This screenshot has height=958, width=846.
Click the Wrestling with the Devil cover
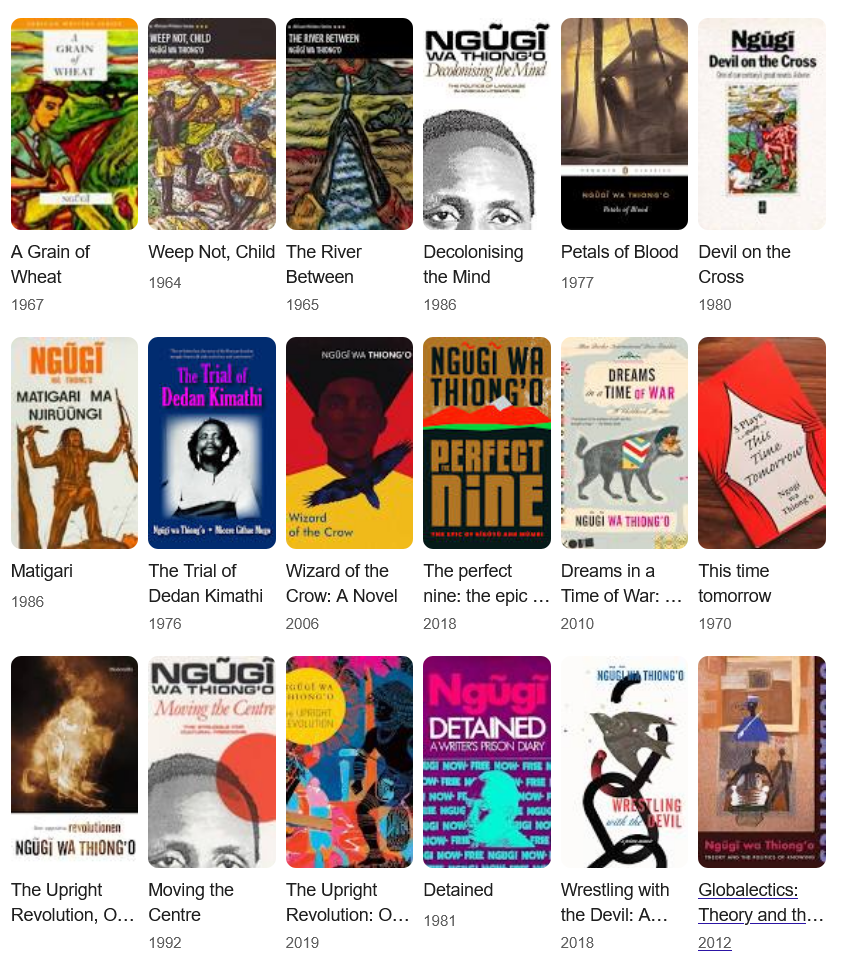click(624, 762)
